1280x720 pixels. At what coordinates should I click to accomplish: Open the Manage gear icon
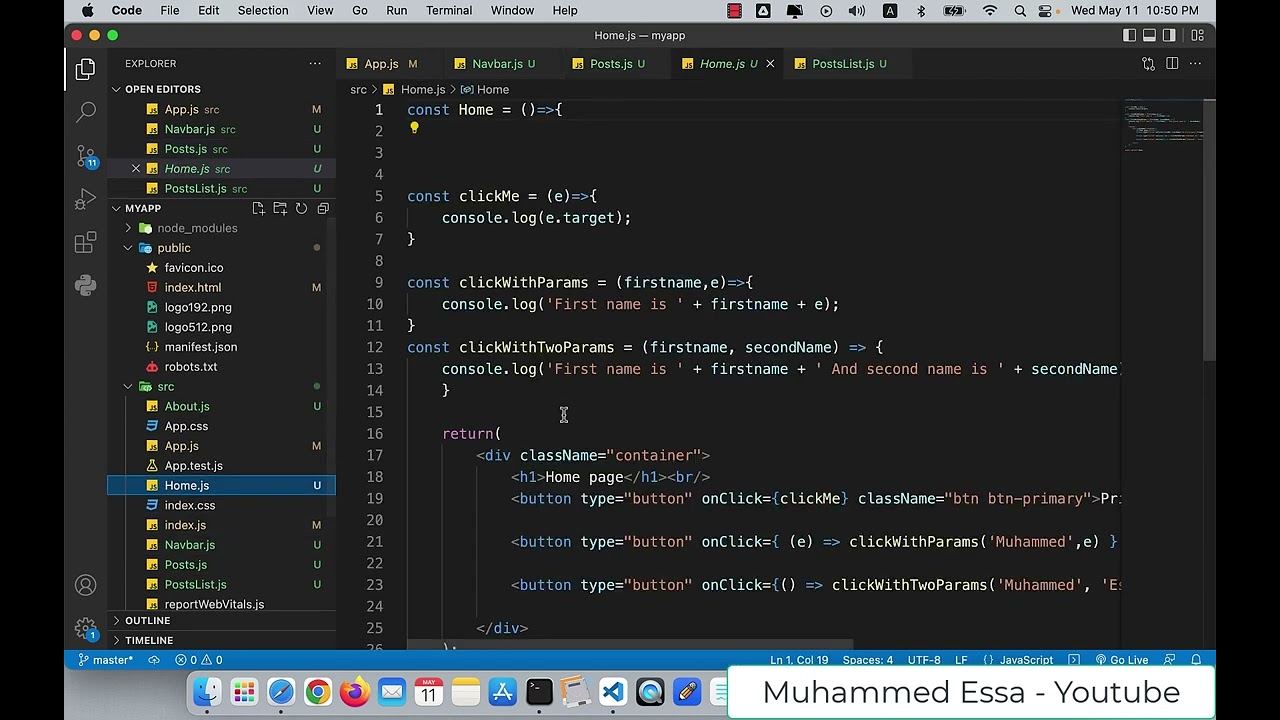click(x=86, y=628)
